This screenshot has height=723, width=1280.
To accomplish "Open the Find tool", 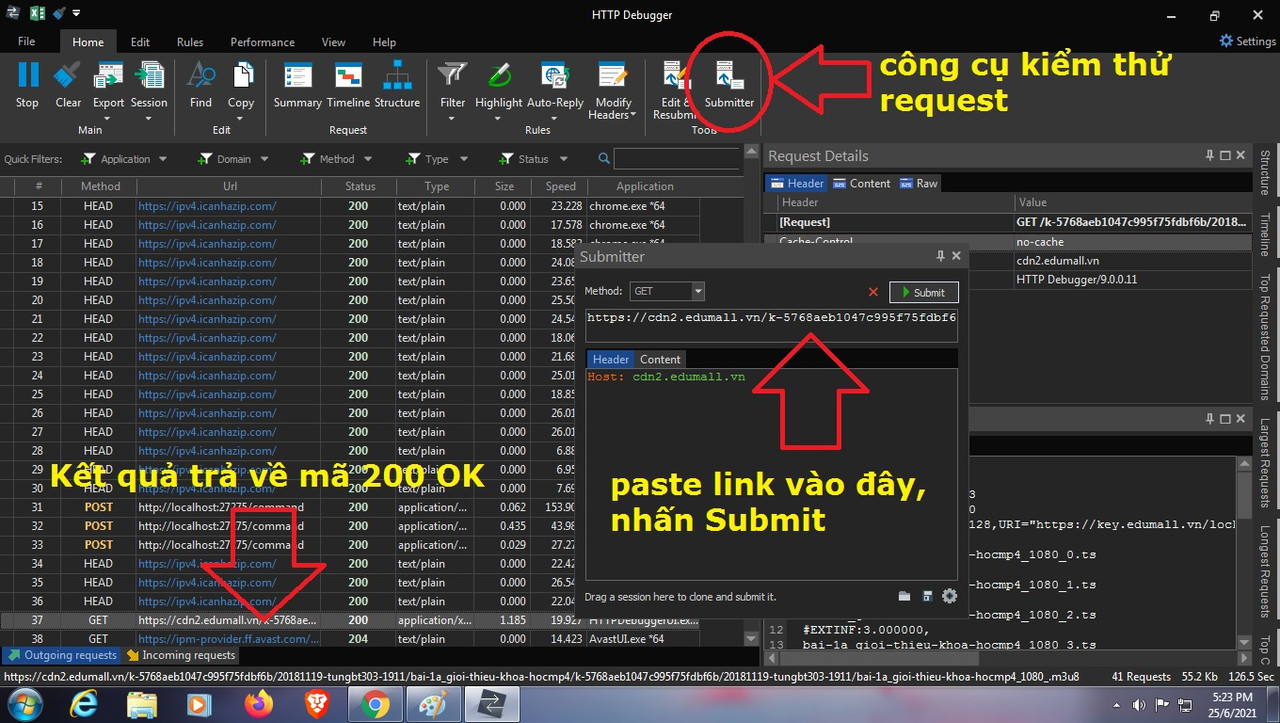I will 201,84.
